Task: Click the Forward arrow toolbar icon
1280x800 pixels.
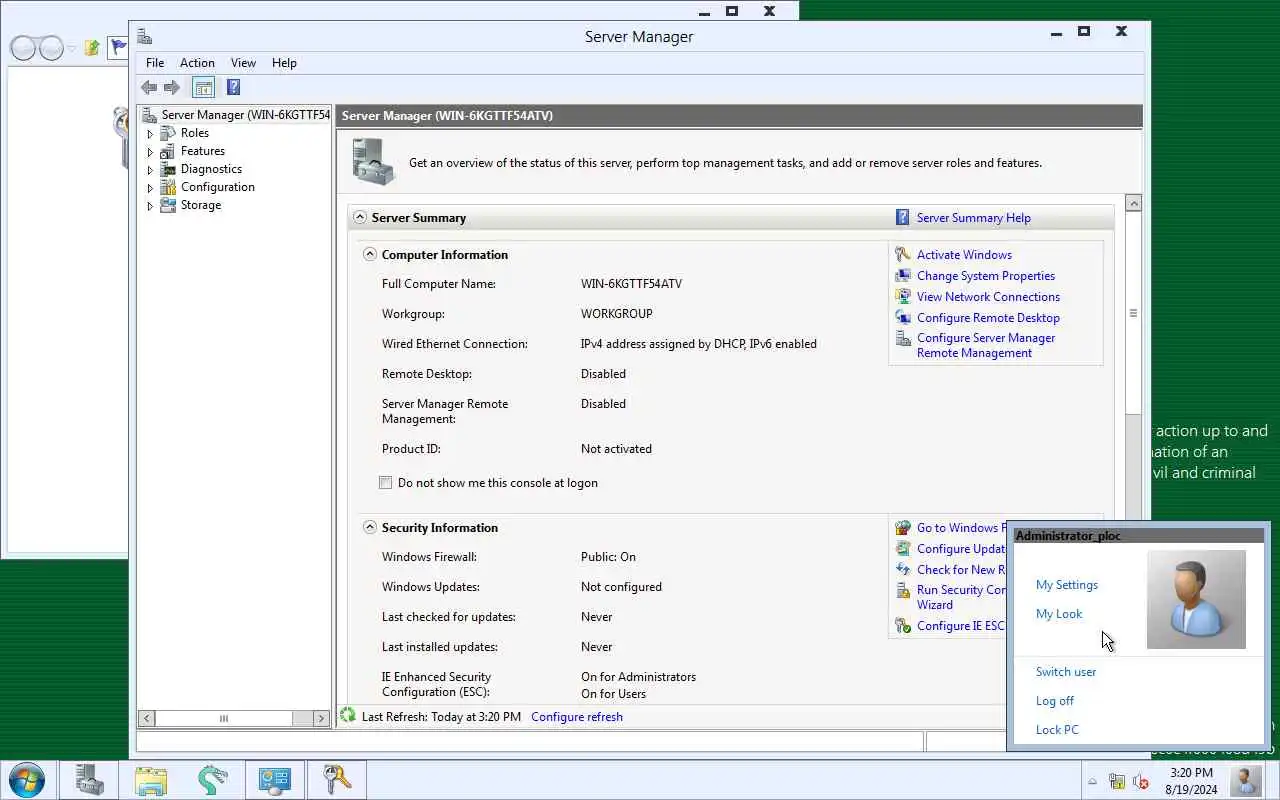Action: coord(172,88)
